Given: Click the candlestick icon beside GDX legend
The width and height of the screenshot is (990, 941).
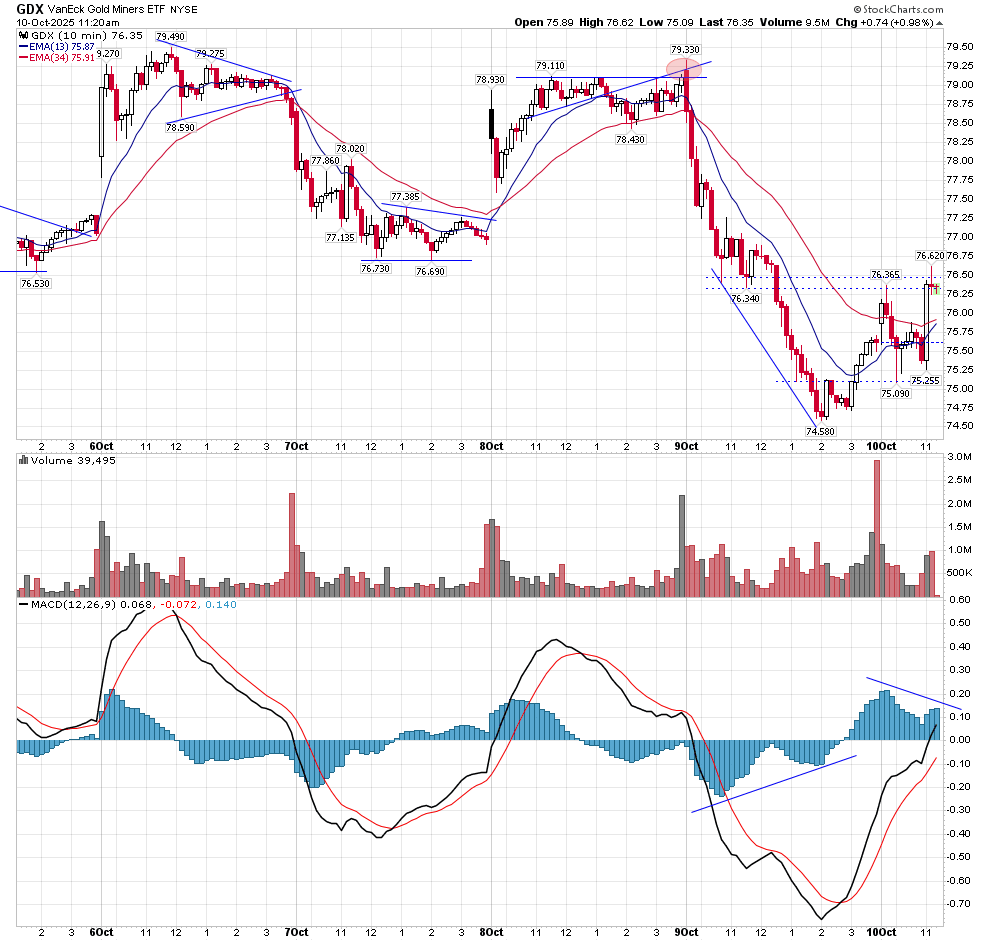Looking at the screenshot, I should [24, 35].
